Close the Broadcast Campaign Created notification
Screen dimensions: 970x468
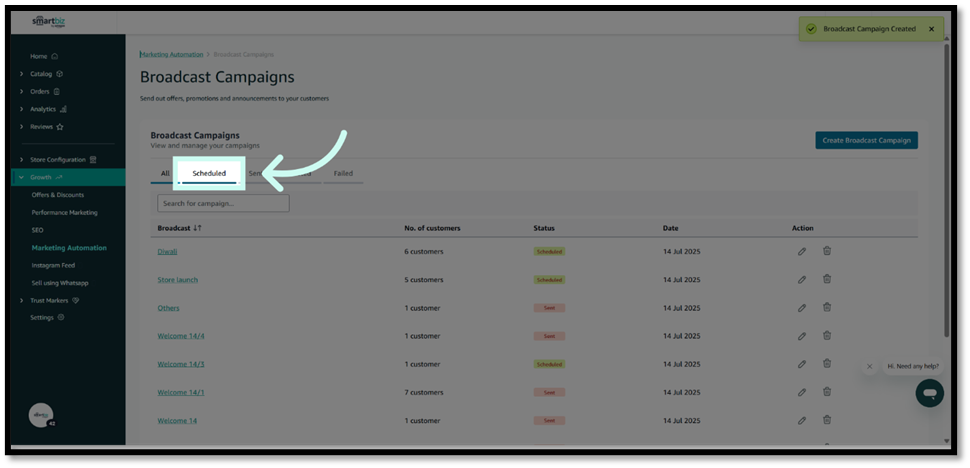[931, 29]
